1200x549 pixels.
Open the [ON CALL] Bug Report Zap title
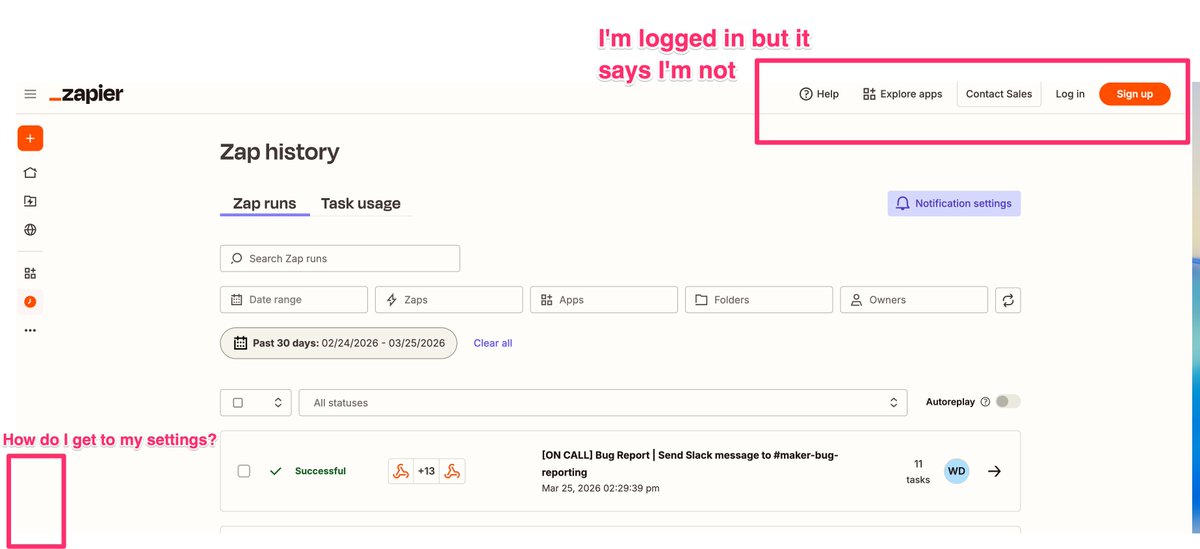(x=690, y=463)
